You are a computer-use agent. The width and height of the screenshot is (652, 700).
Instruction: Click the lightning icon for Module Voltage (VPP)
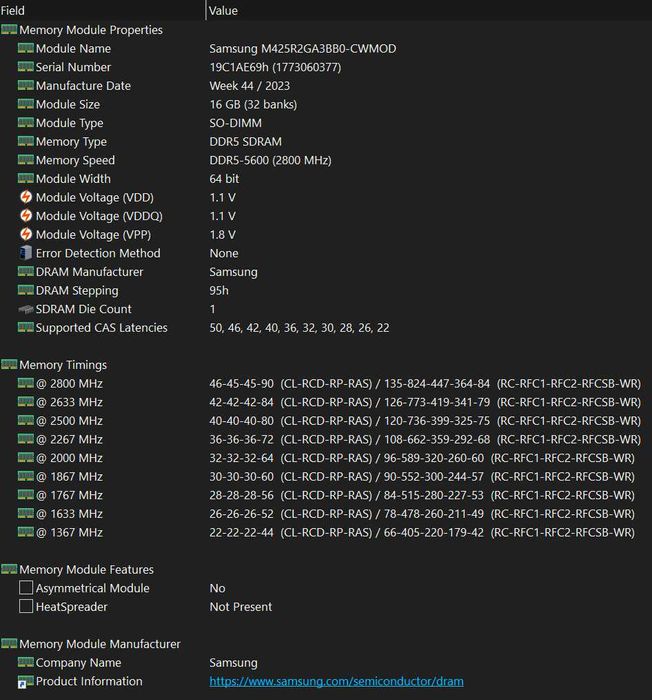[x=26, y=234]
